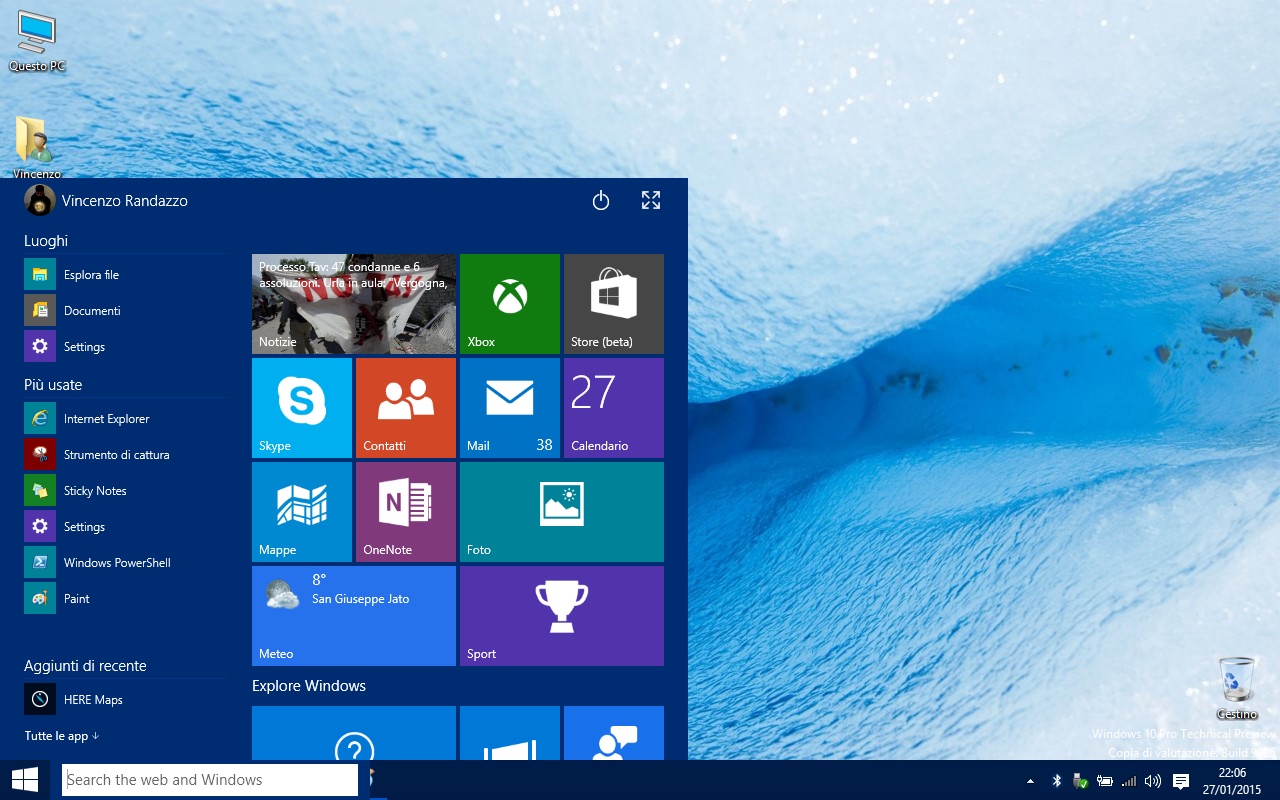Open HERE Maps recently added app
Screen dimensions: 1280x800
pyautogui.click(x=124, y=700)
